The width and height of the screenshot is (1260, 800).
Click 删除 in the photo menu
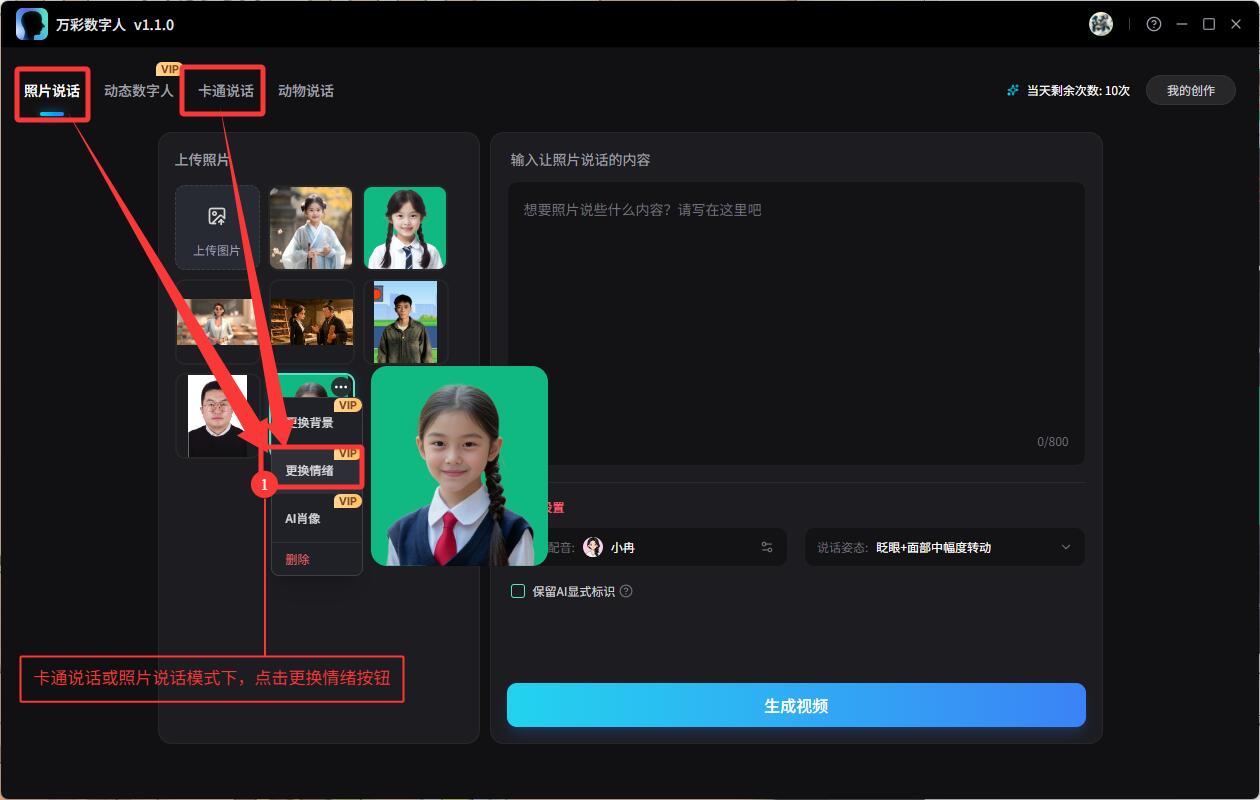coord(298,559)
